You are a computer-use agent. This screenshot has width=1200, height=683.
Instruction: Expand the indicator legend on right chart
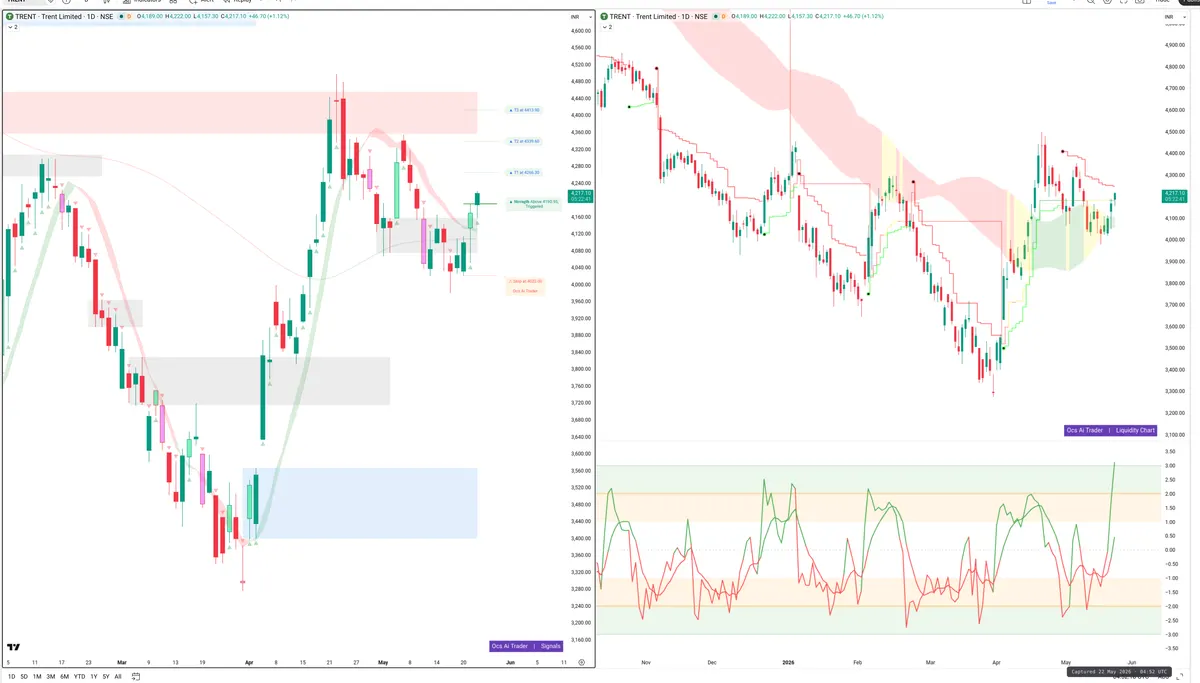(607, 27)
